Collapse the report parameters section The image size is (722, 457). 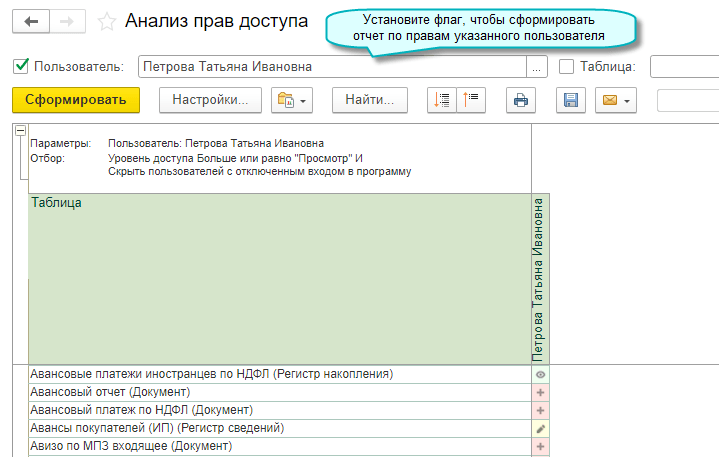[20, 131]
